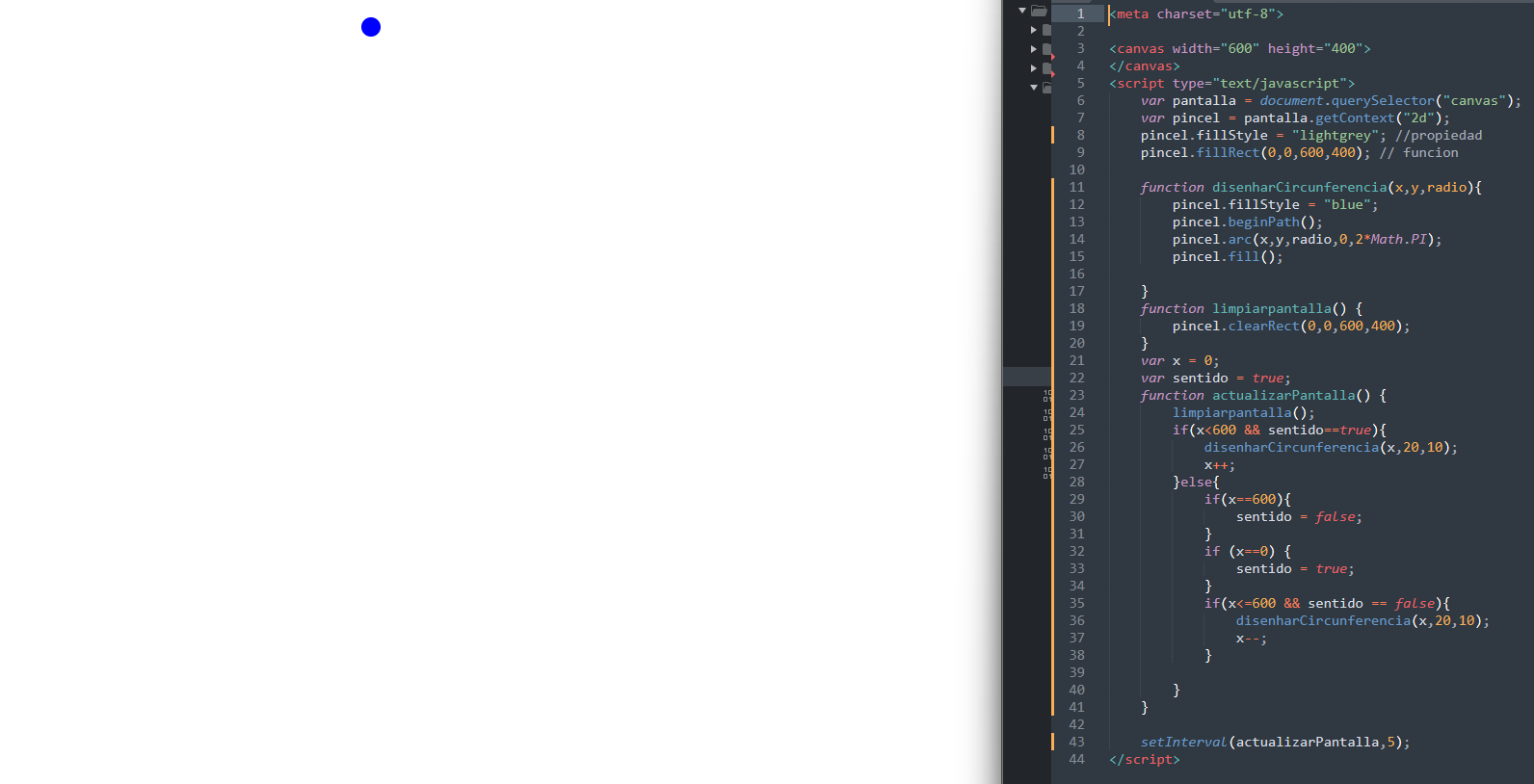
Task: Collapse the top-level open folder arrow in sidebar
Action: [1022, 11]
